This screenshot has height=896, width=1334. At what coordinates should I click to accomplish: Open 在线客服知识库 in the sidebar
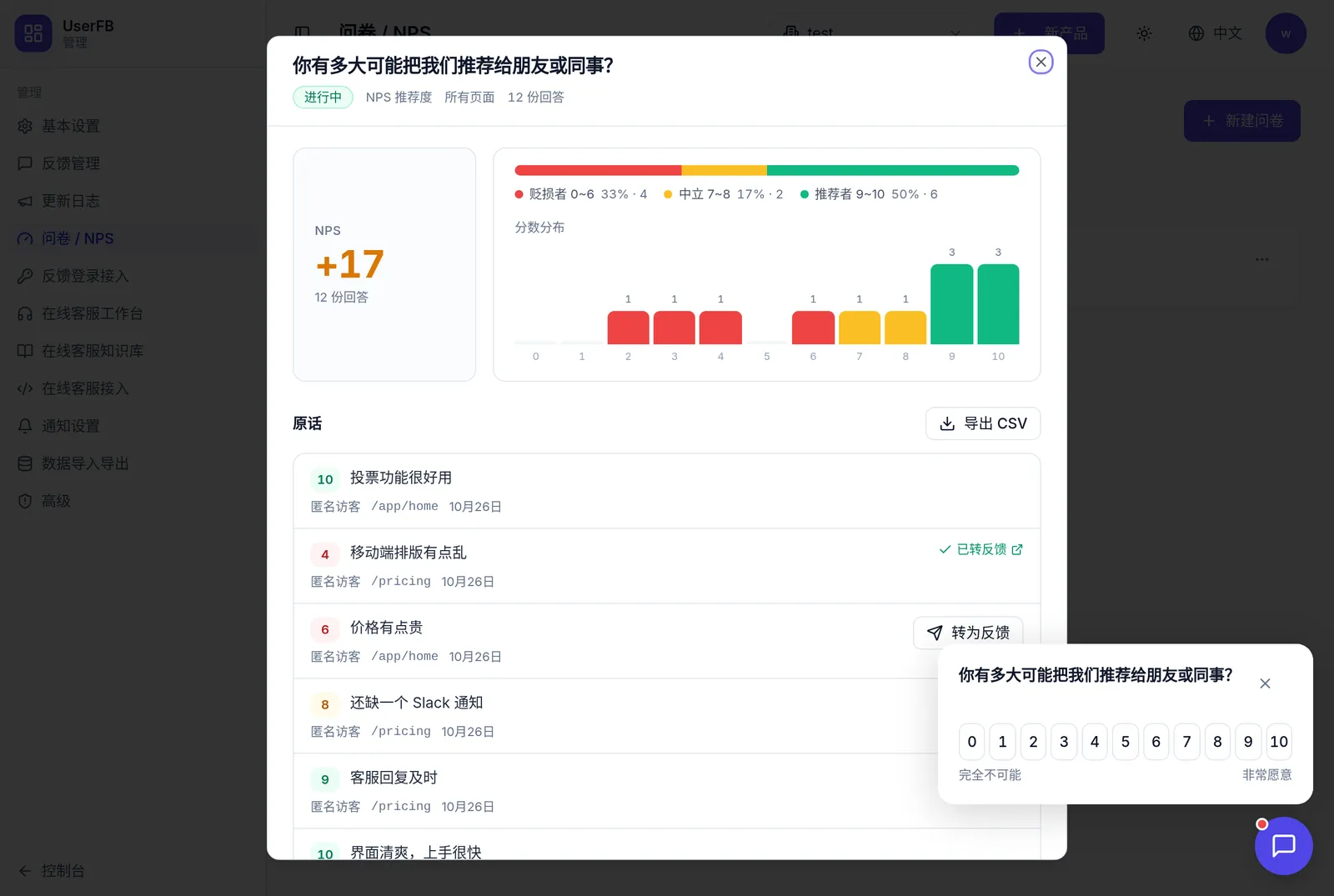click(133, 351)
